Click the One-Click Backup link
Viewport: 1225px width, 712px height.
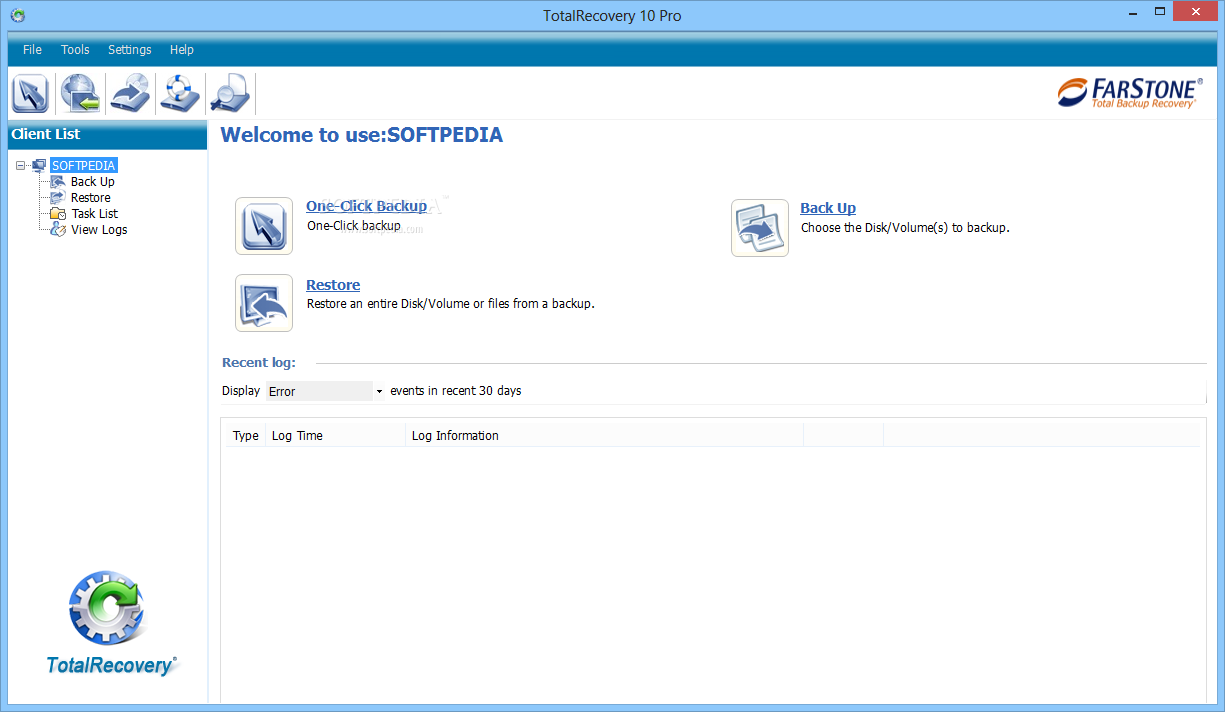coord(366,206)
